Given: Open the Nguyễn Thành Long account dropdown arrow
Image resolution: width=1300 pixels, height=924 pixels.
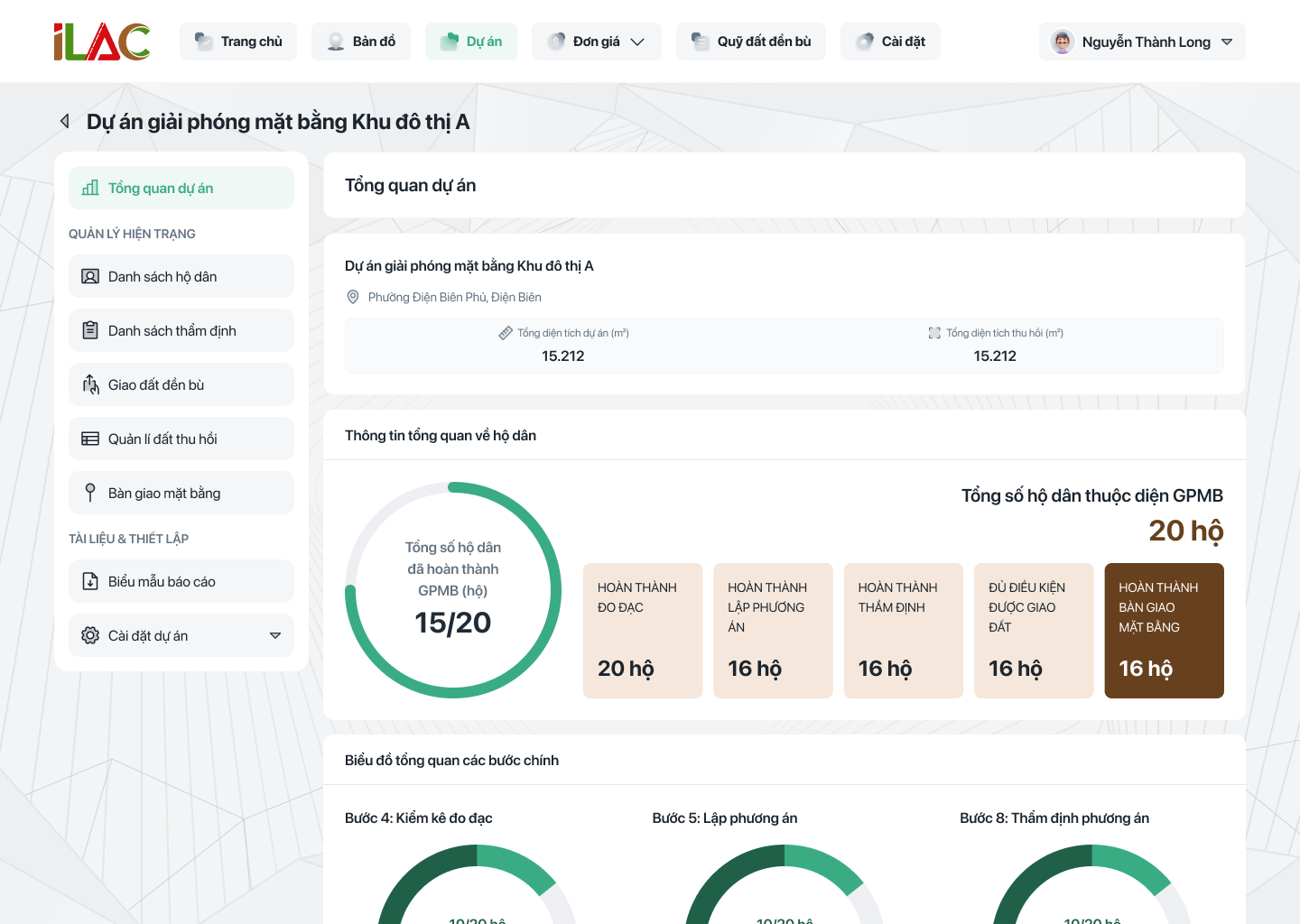Looking at the screenshot, I should click(1227, 42).
